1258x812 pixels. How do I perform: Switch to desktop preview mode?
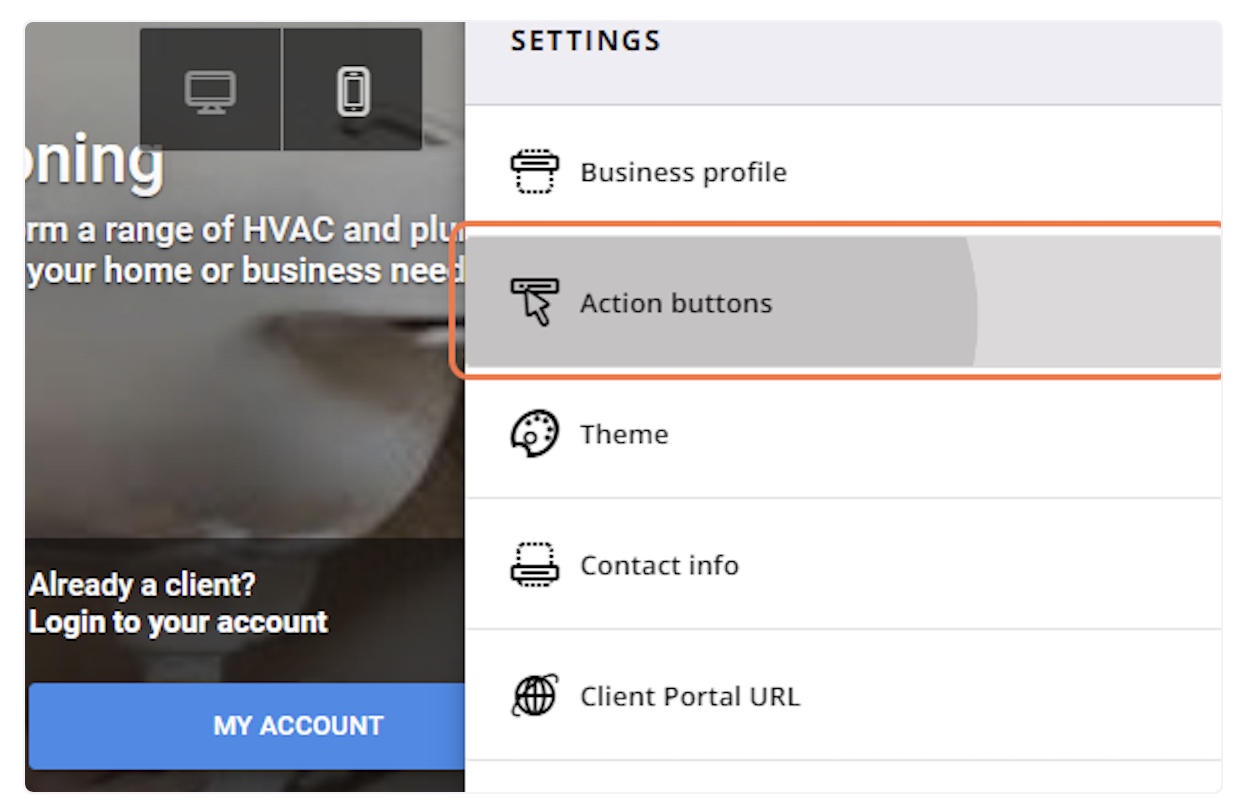pyautogui.click(x=211, y=91)
